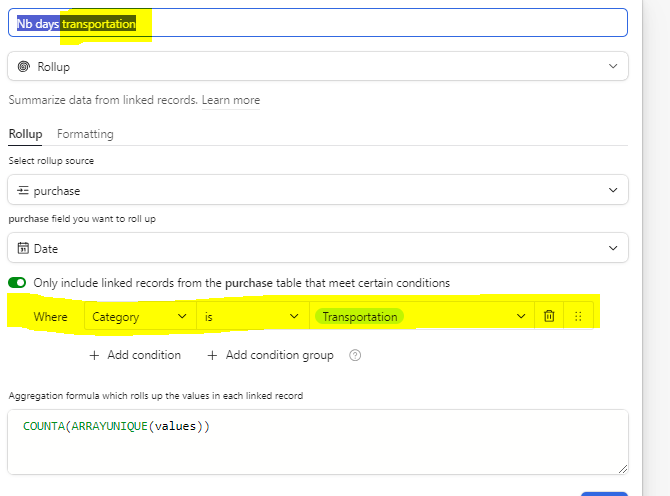Click the chevron of the Rollup type selector
This screenshot has height=496, width=670.
tap(613, 66)
